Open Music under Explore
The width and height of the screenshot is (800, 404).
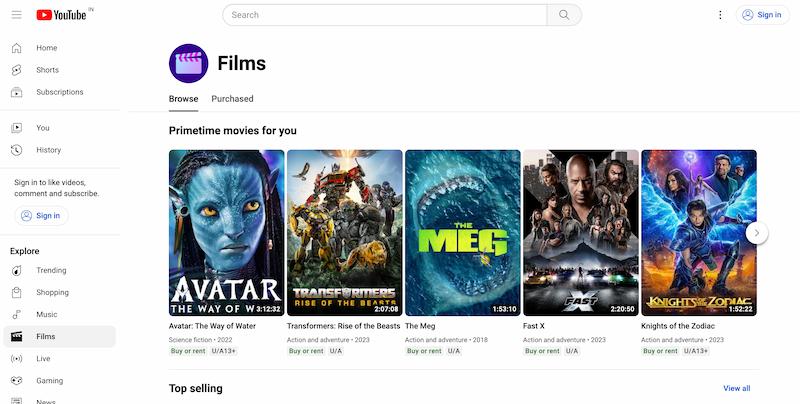46,314
